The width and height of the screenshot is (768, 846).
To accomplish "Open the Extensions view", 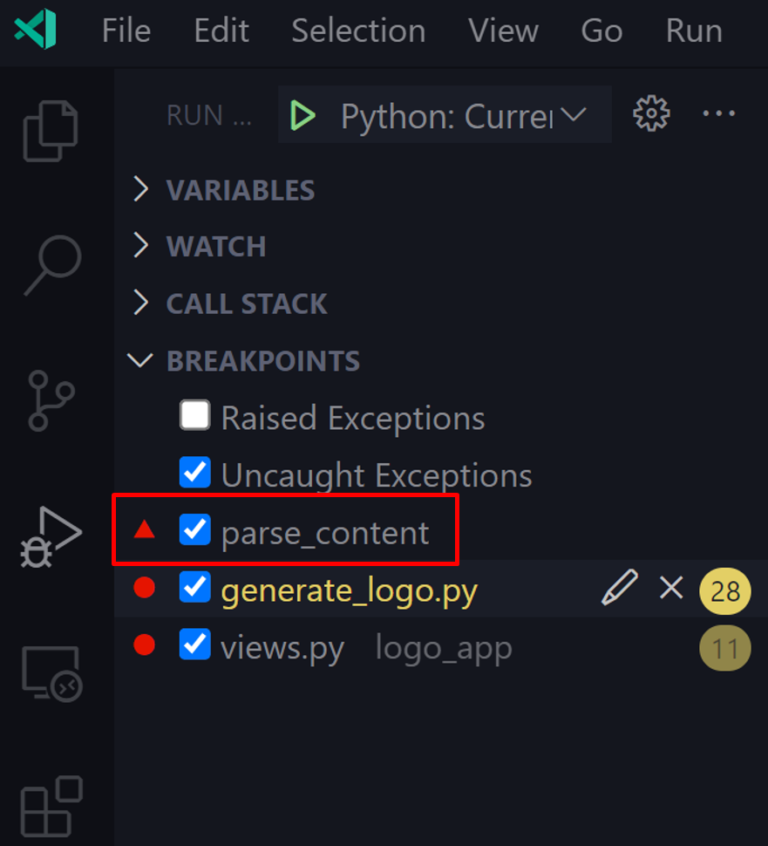I will (50, 806).
